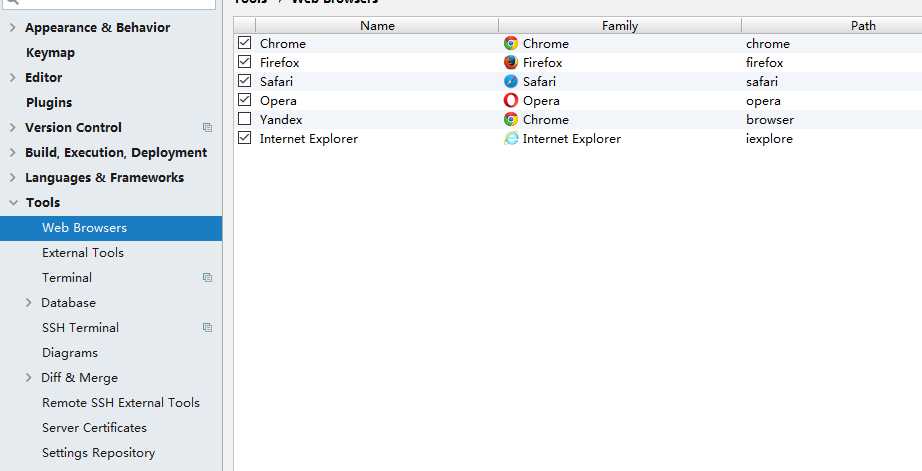Select the Opera name cell
This screenshot has height=471, width=922.
pyautogui.click(x=377, y=101)
